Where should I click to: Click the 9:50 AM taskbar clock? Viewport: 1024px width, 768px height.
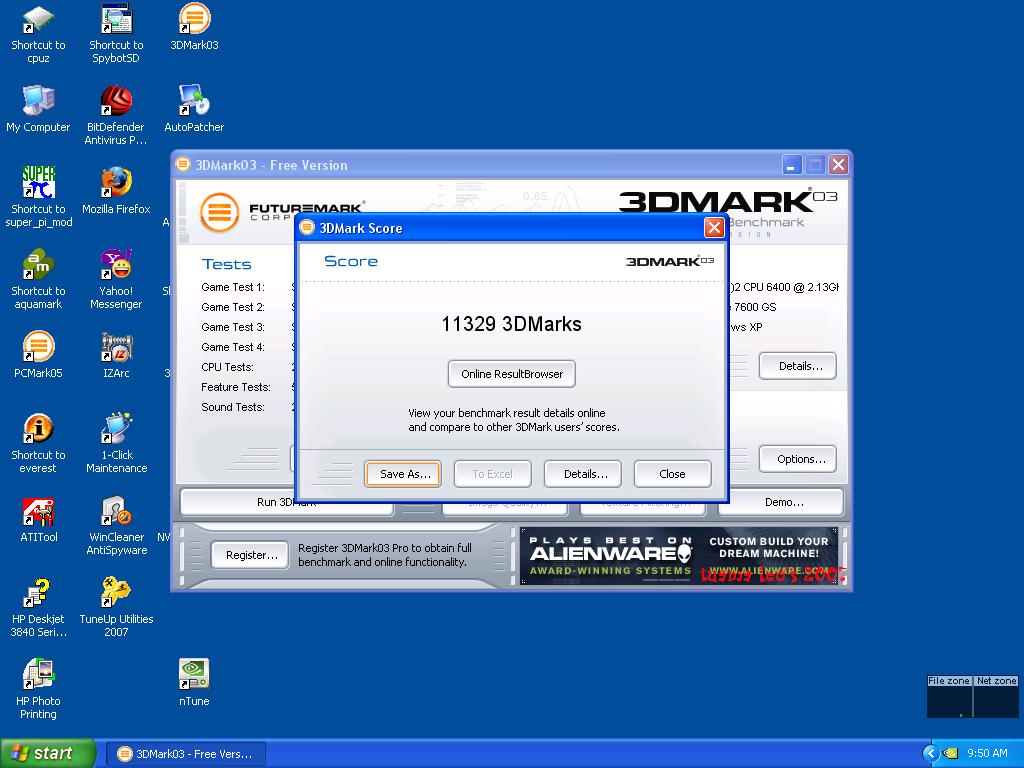click(987, 753)
